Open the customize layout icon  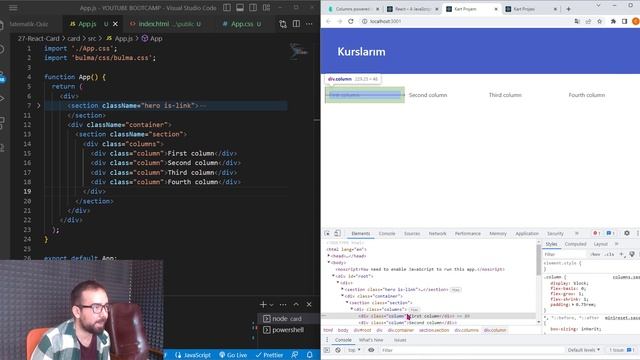(x=267, y=8)
